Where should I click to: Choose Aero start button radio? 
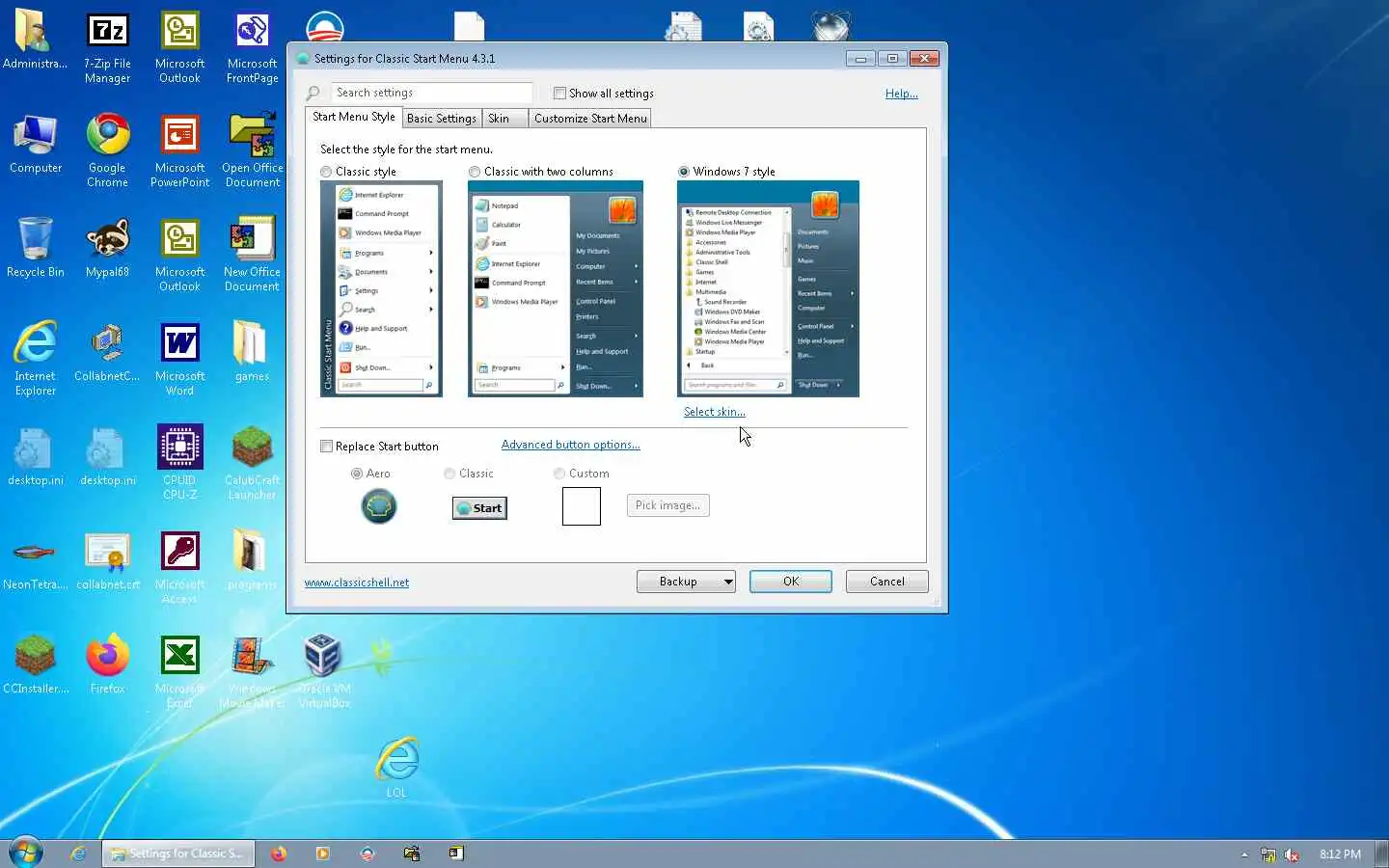pyautogui.click(x=357, y=474)
